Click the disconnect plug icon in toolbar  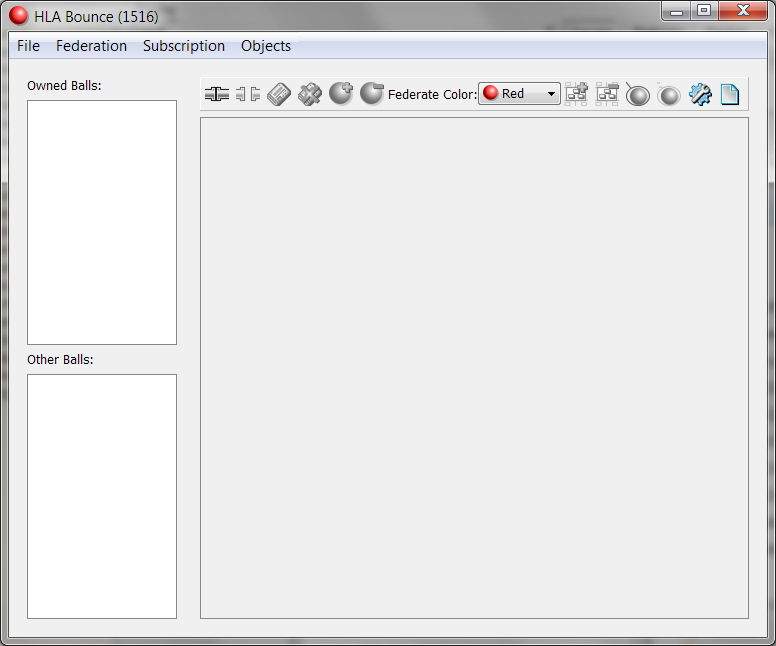pyautogui.click(x=248, y=94)
